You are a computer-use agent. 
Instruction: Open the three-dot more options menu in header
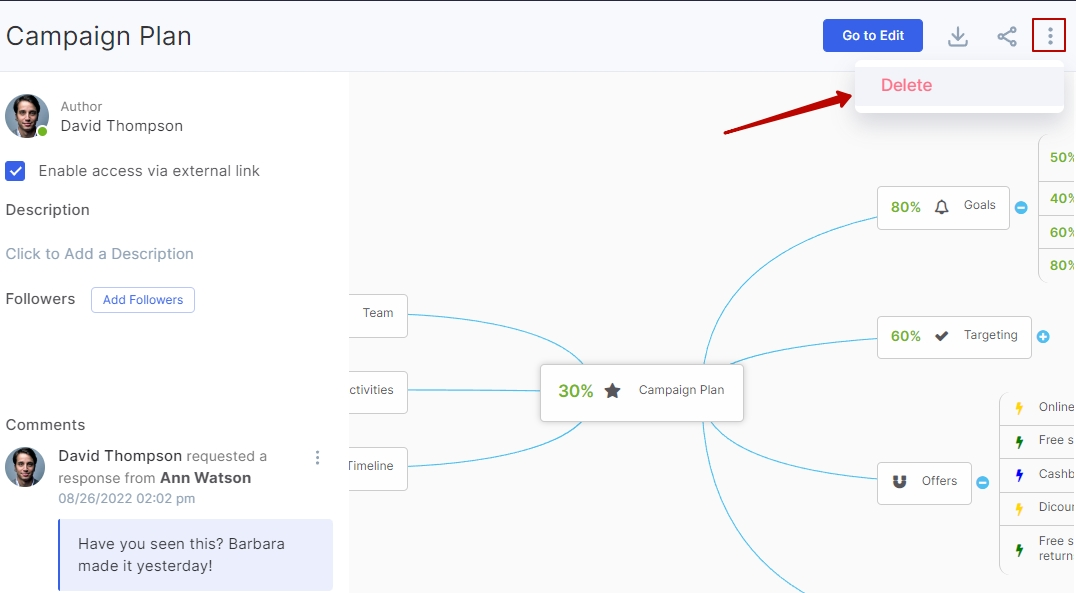[x=1049, y=37]
